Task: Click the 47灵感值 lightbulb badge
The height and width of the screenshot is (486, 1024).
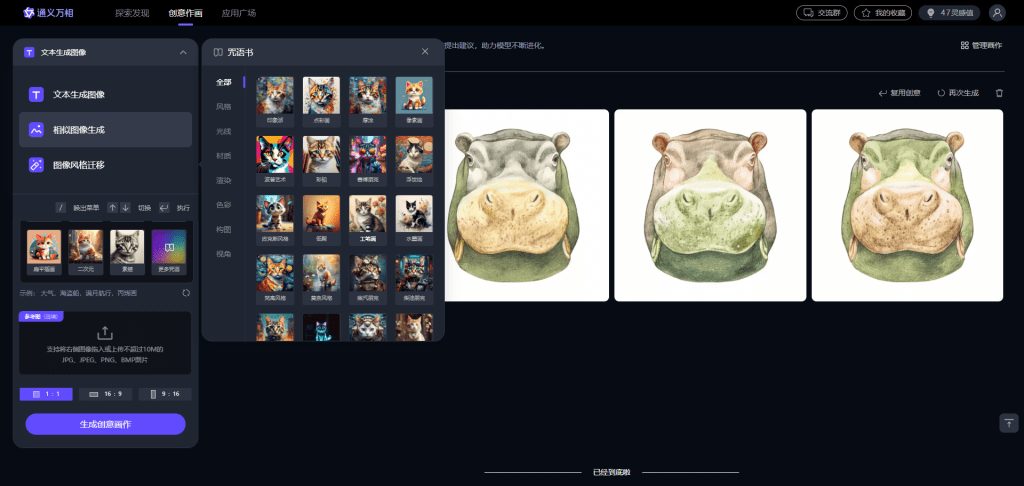Action: click(x=950, y=12)
